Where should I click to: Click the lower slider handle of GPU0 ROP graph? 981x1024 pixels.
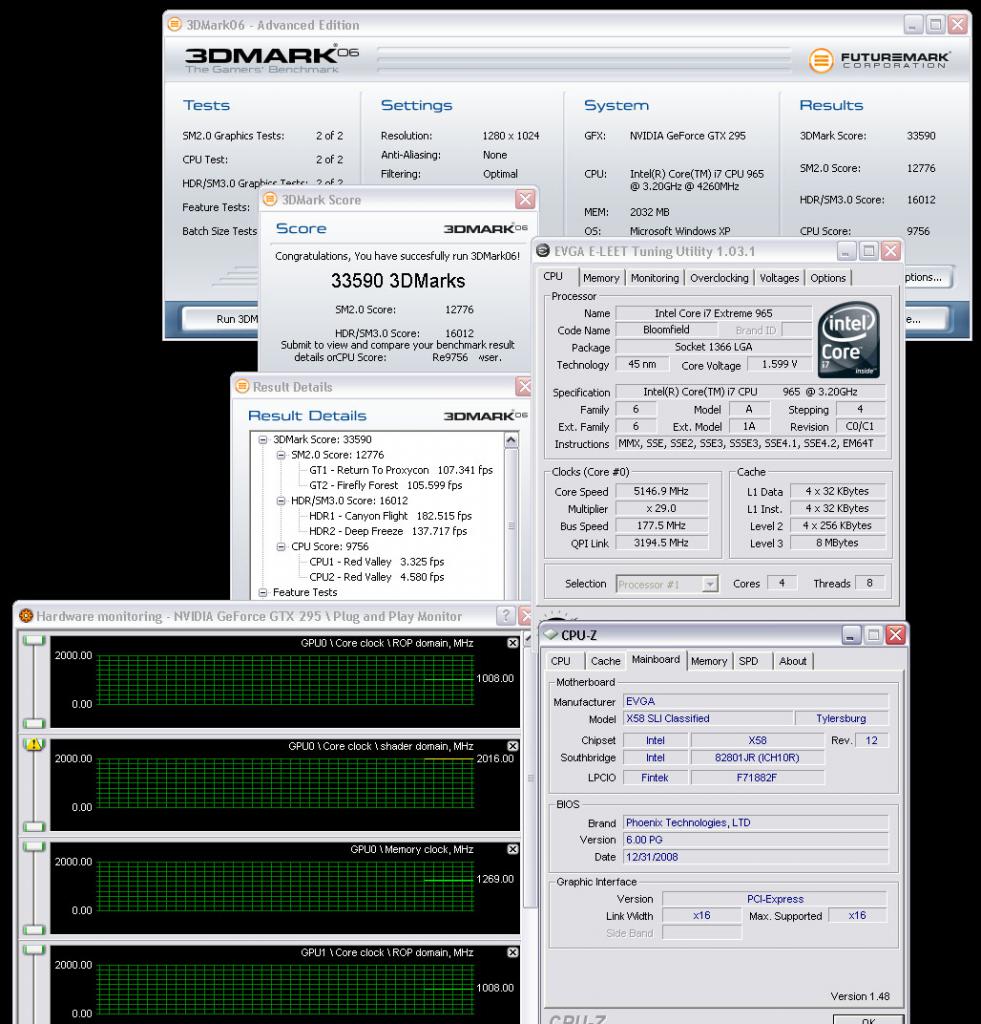pos(34,723)
